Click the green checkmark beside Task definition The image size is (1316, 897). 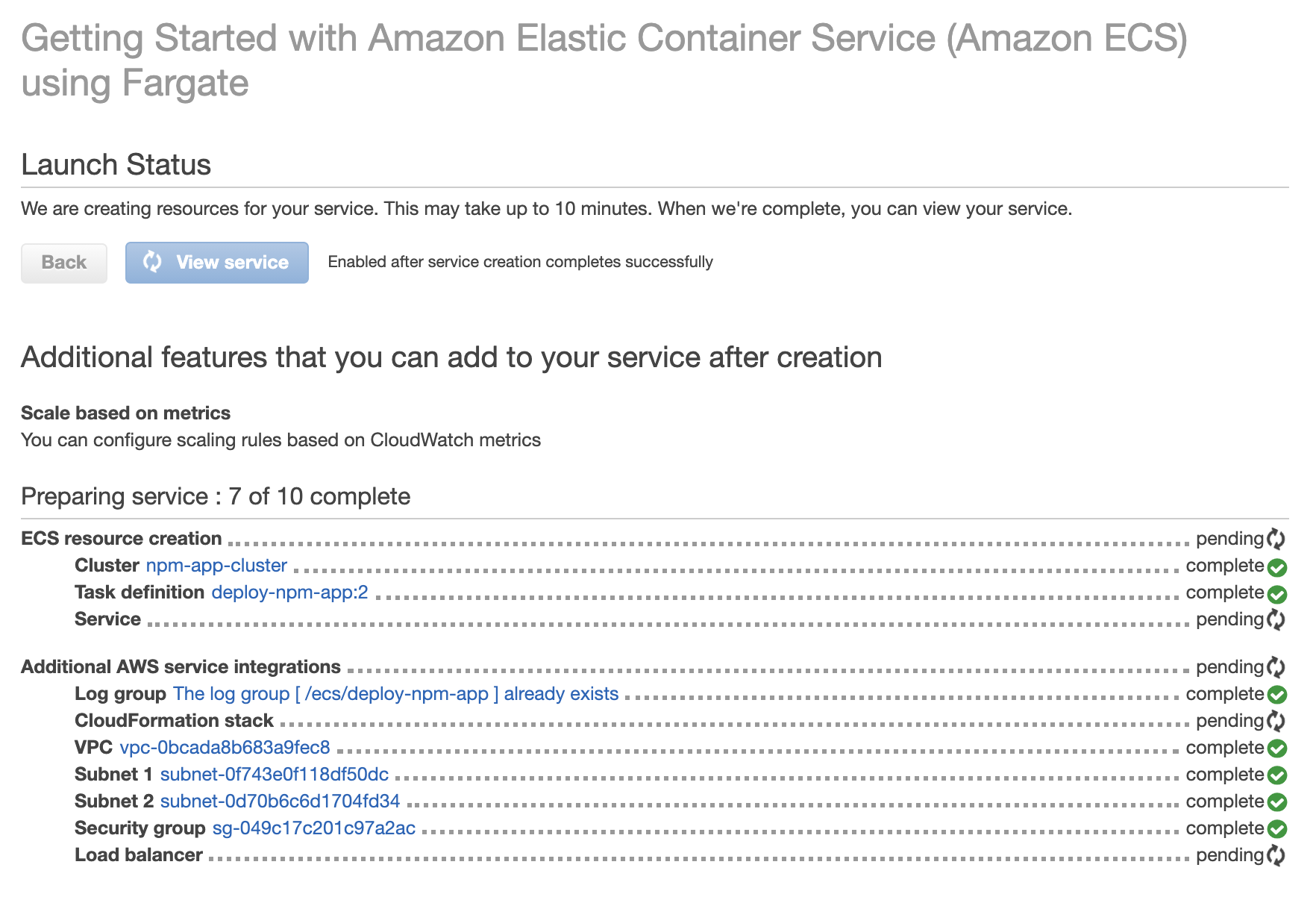point(1277,595)
